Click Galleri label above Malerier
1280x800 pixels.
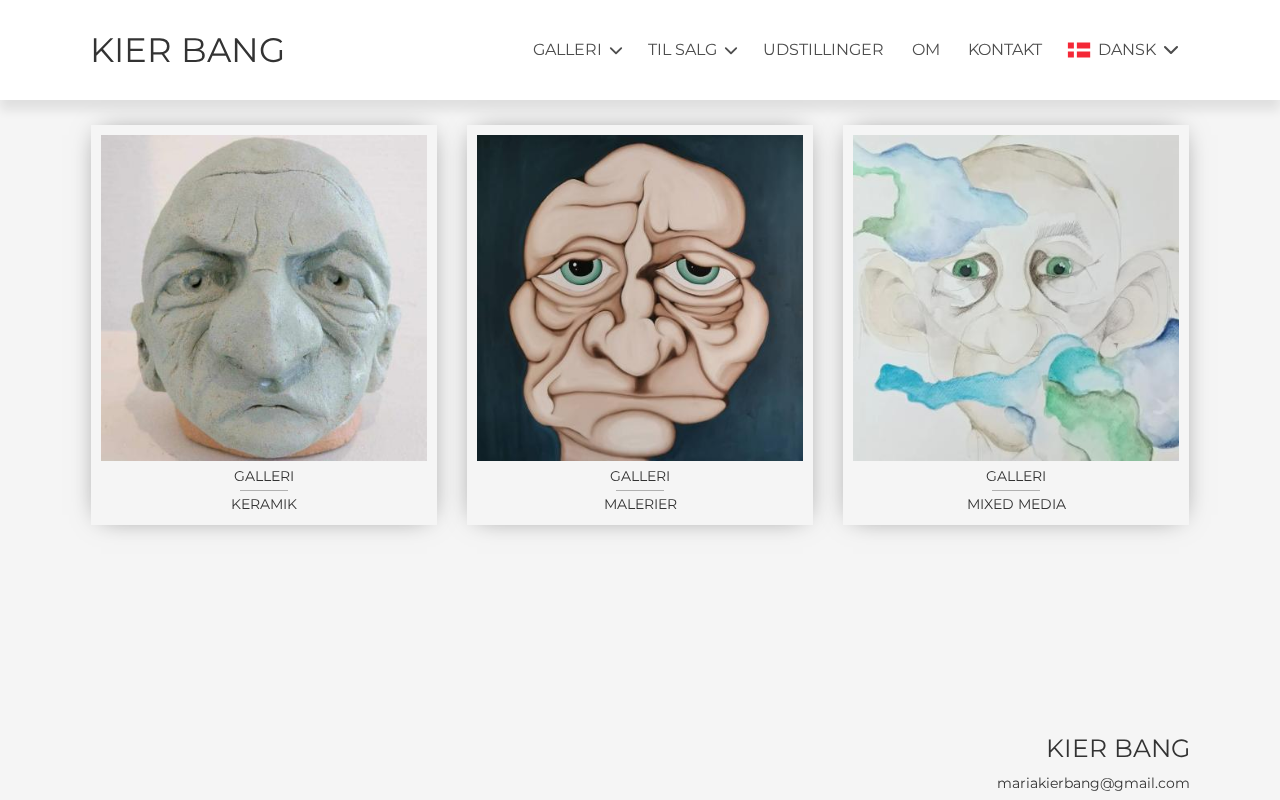[640, 476]
